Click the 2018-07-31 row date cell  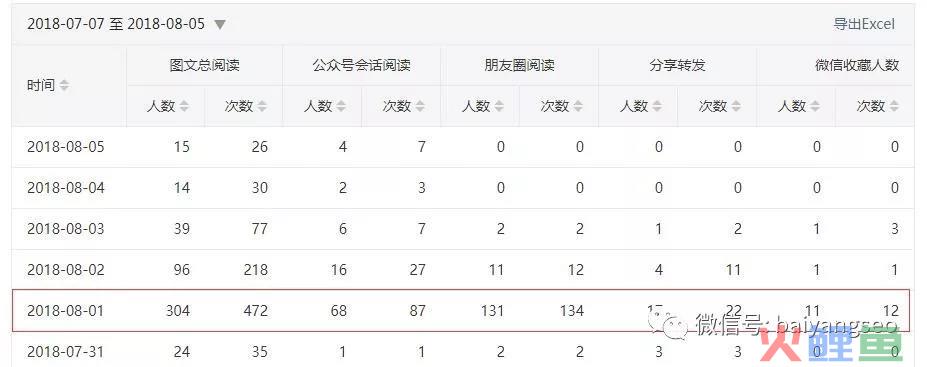[66, 352]
